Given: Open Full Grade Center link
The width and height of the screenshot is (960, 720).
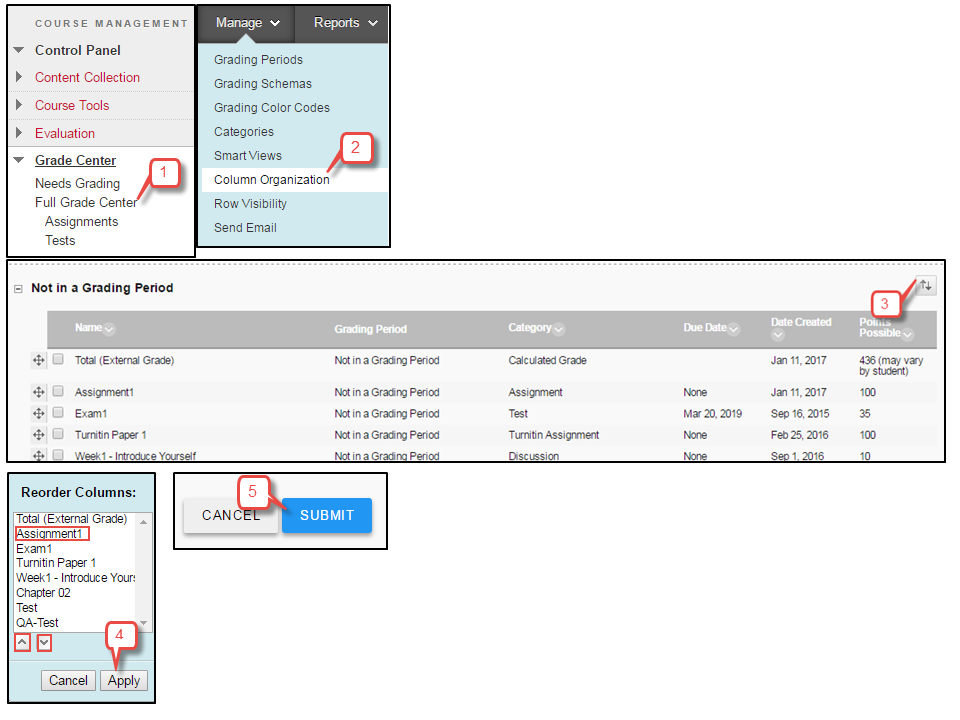Looking at the screenshot, I should (x=86, y=203).
